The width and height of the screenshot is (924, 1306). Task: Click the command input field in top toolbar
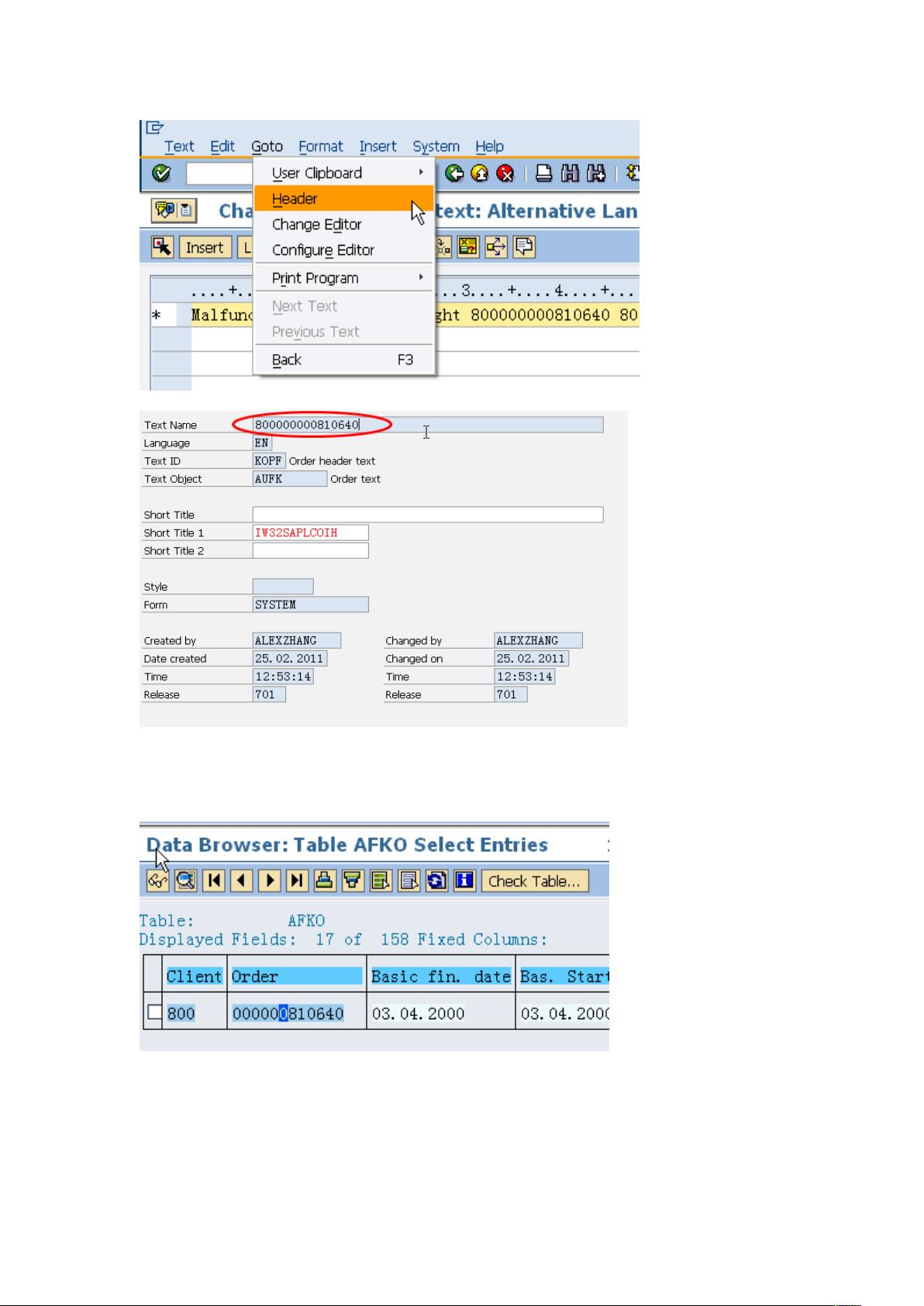click(x=220, y=174)
